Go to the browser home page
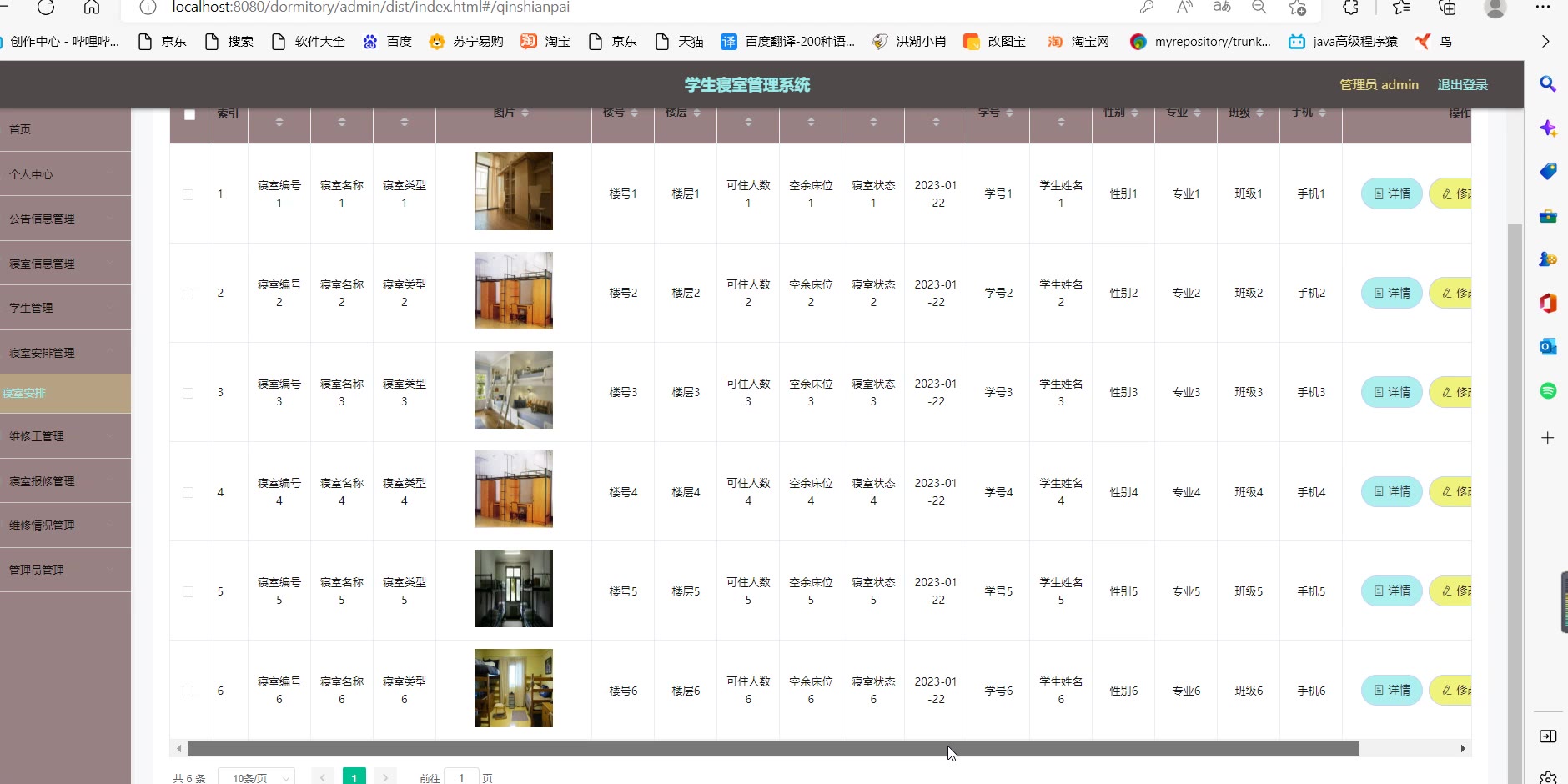 pos(92,8)
